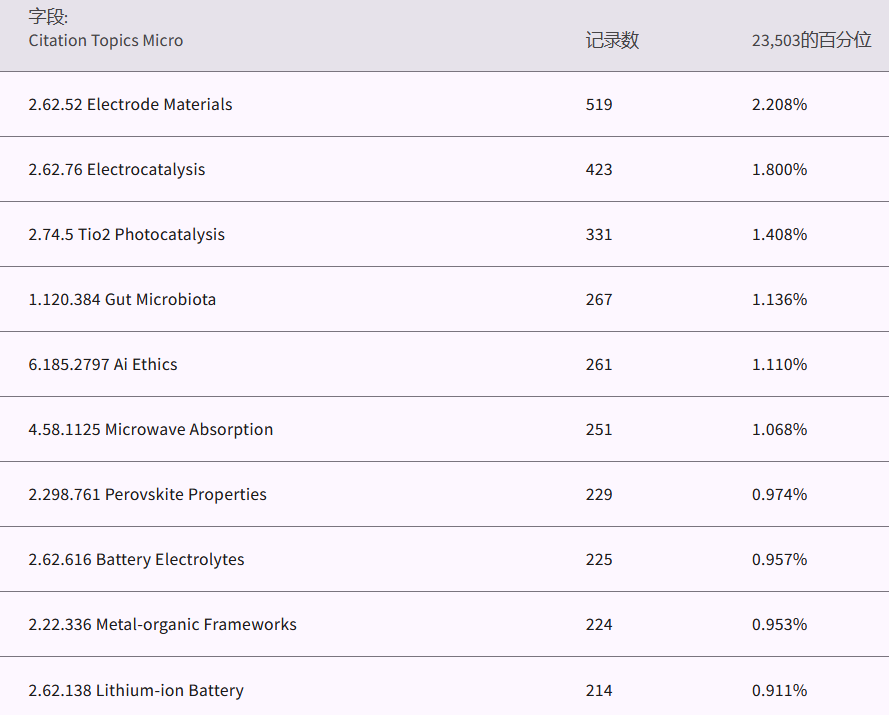The height and width of the screenshot is (715, 889).
Task: Click the 1.800% percentage value
Action: pos(779,170)
